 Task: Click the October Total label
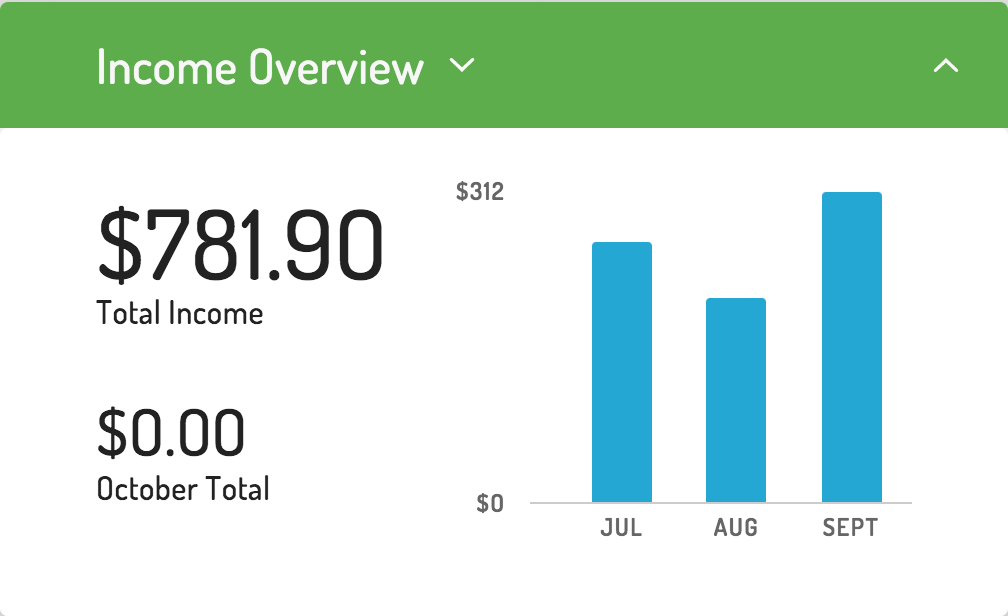tap(183, 489)
